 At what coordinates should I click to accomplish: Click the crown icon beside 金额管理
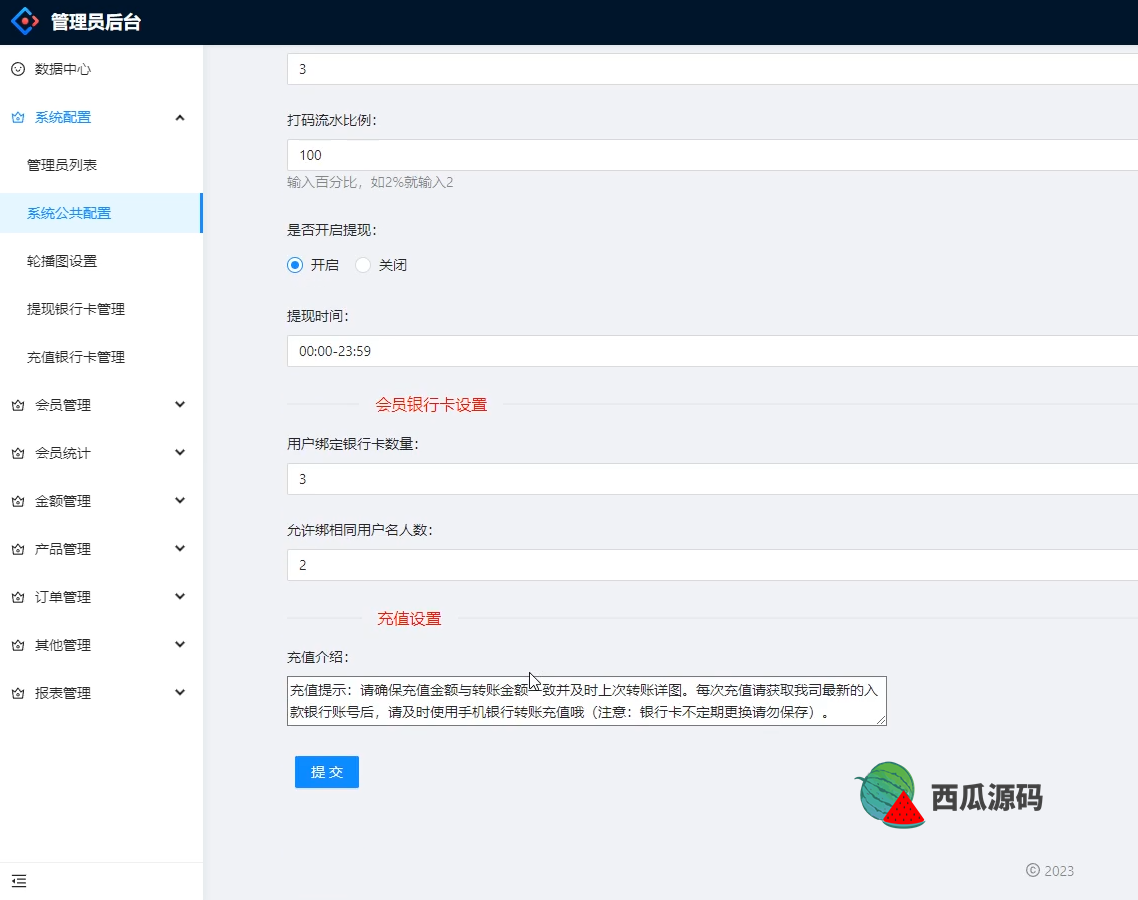[18, 501]
